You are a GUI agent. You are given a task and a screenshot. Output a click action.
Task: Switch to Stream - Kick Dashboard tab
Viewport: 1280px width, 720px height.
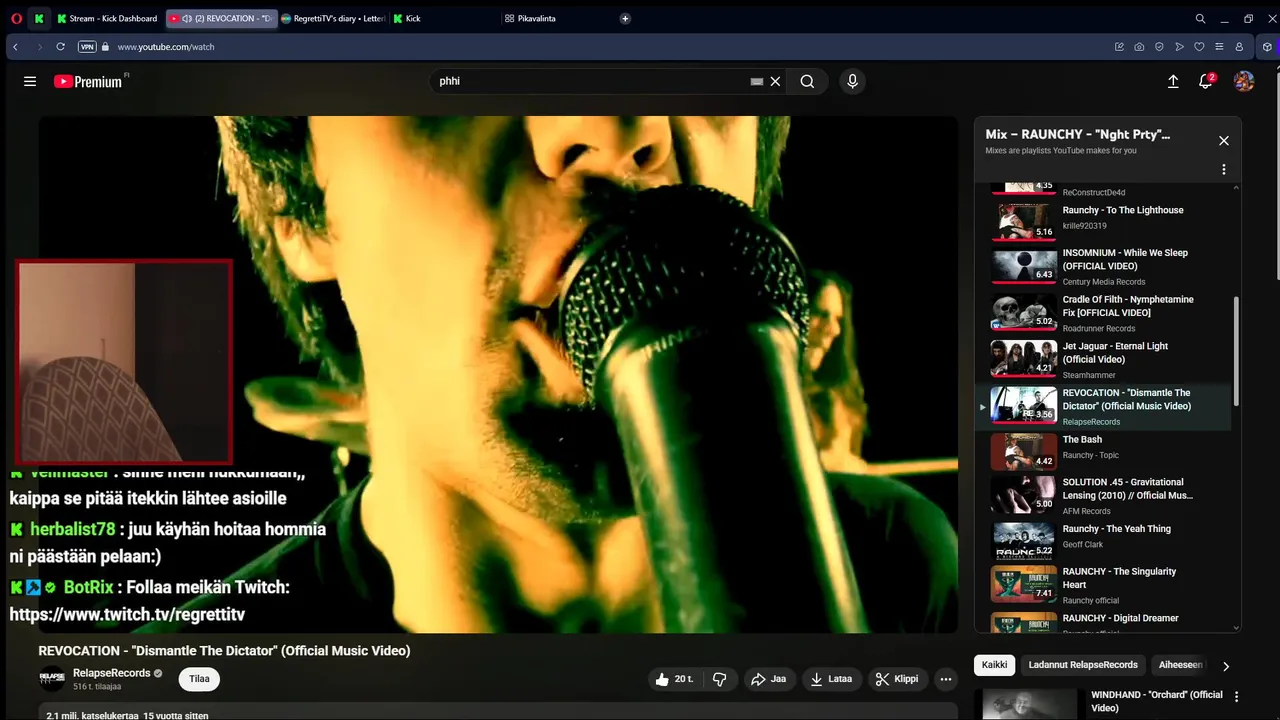108,18
